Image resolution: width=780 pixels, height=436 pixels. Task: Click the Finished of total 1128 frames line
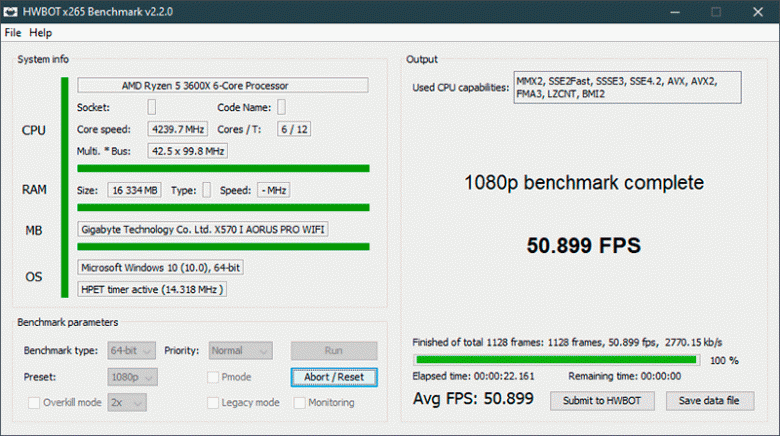click(x=567, y=342)
